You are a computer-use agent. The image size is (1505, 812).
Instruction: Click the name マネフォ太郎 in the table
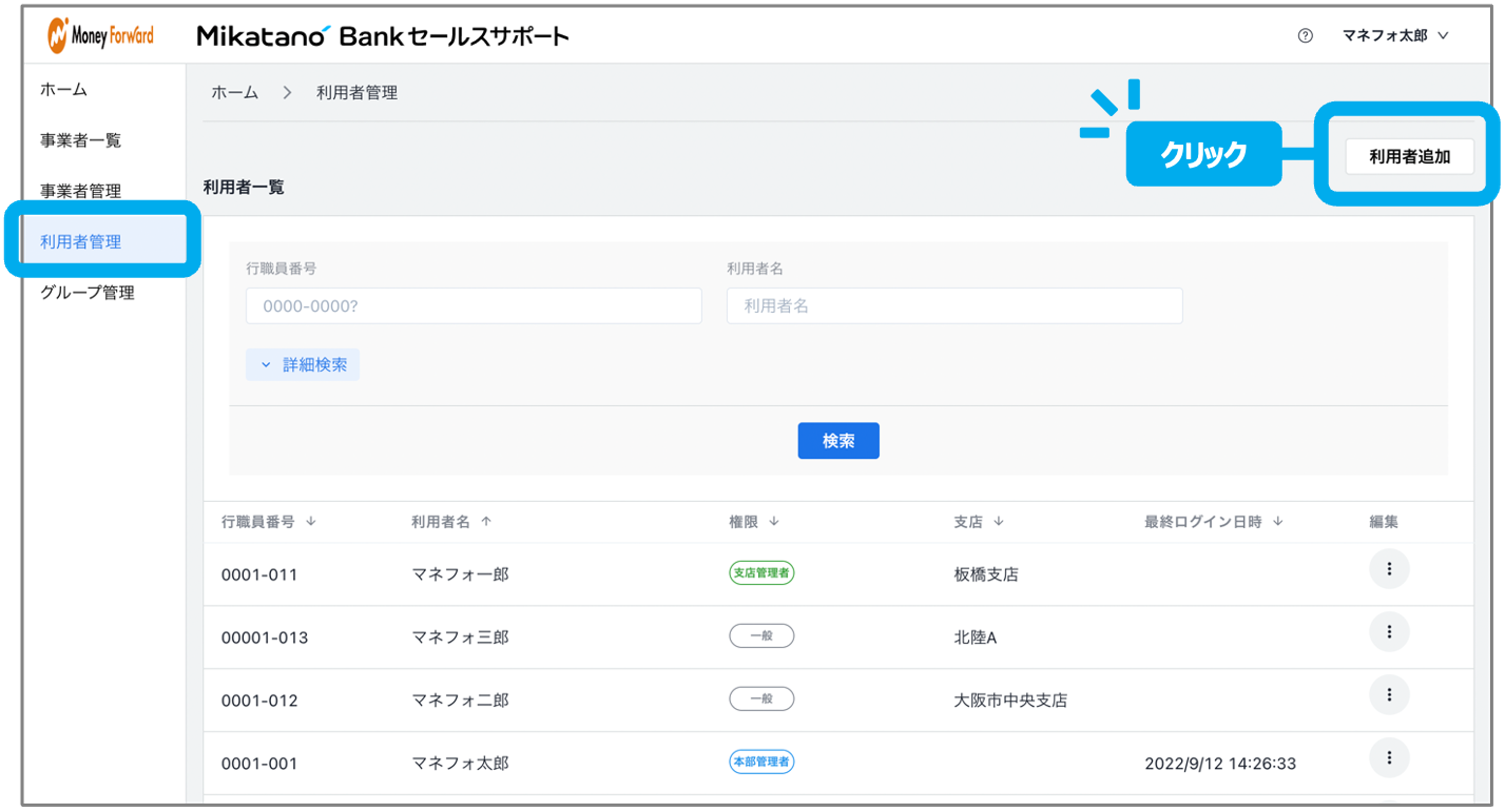click(x=461, y=763)
